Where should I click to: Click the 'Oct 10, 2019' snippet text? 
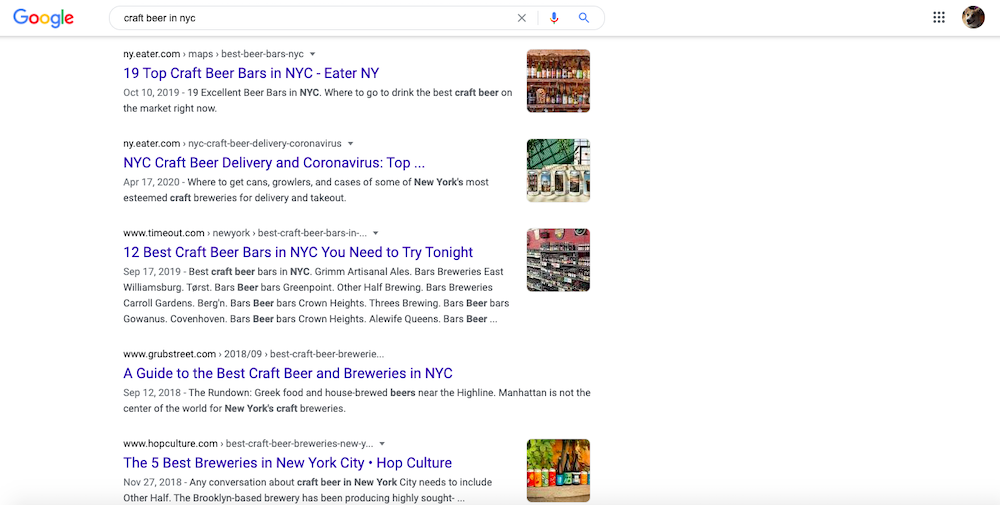pos(151,92)
